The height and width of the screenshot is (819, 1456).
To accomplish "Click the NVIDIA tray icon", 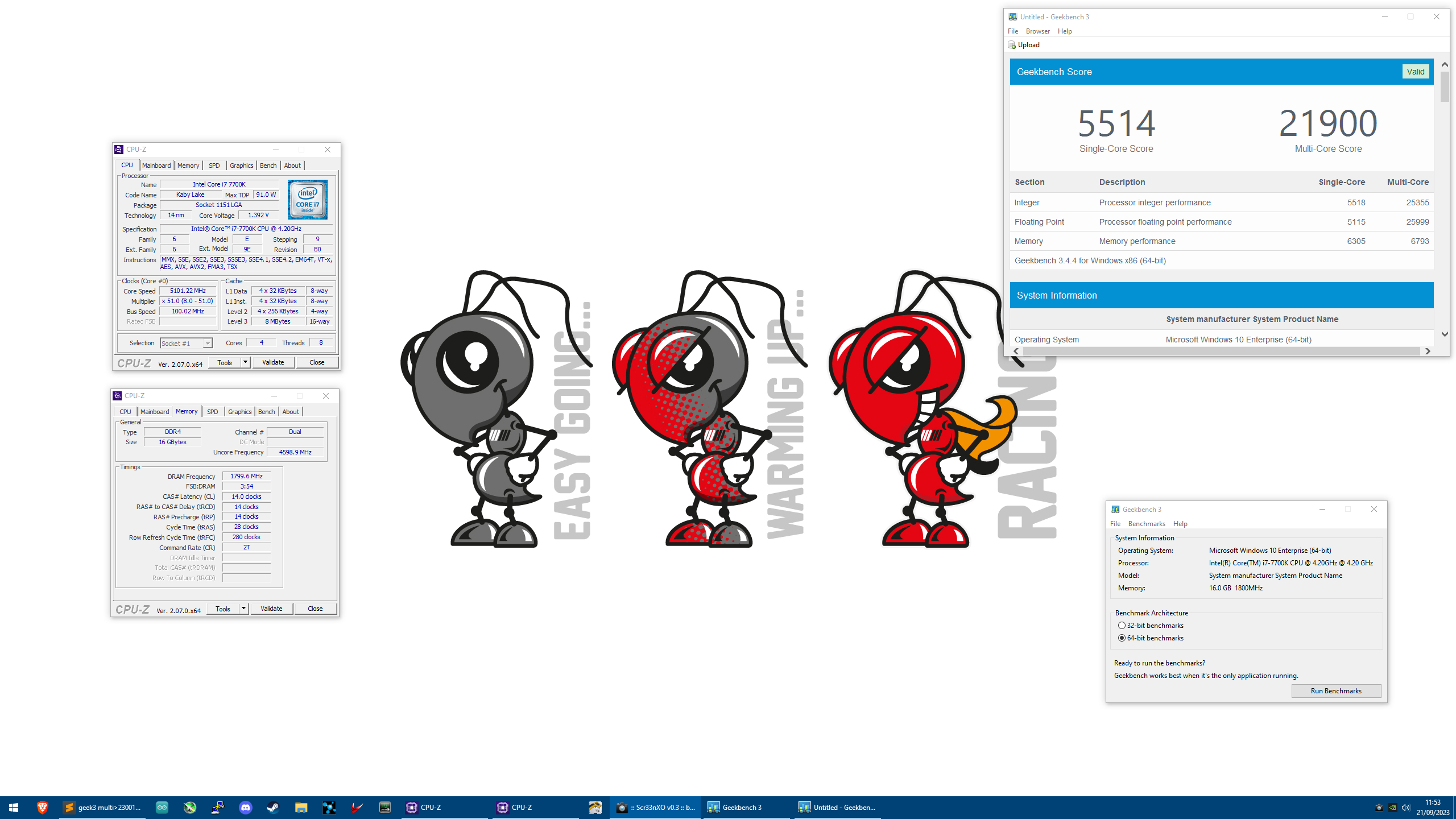I will pyautogui.click(x=1392, y=807).
